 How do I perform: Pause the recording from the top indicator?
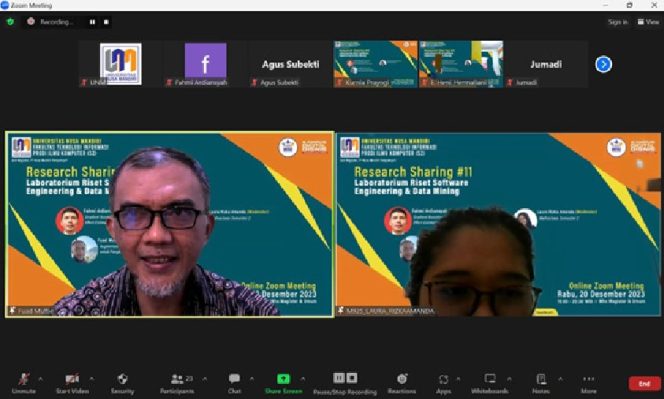[92, 22]
